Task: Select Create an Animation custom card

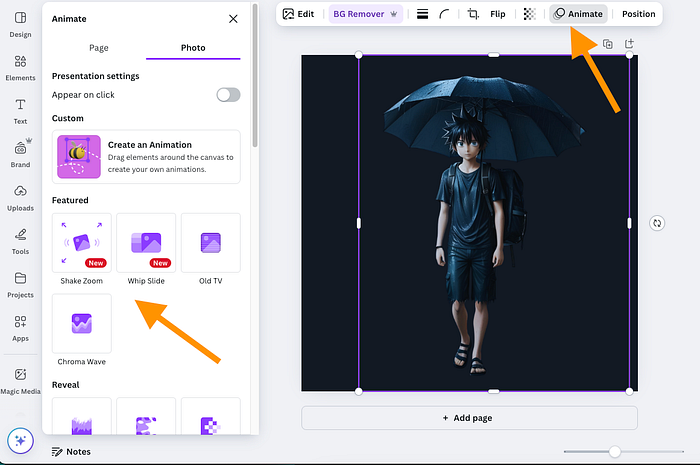Action: (146, 157)
